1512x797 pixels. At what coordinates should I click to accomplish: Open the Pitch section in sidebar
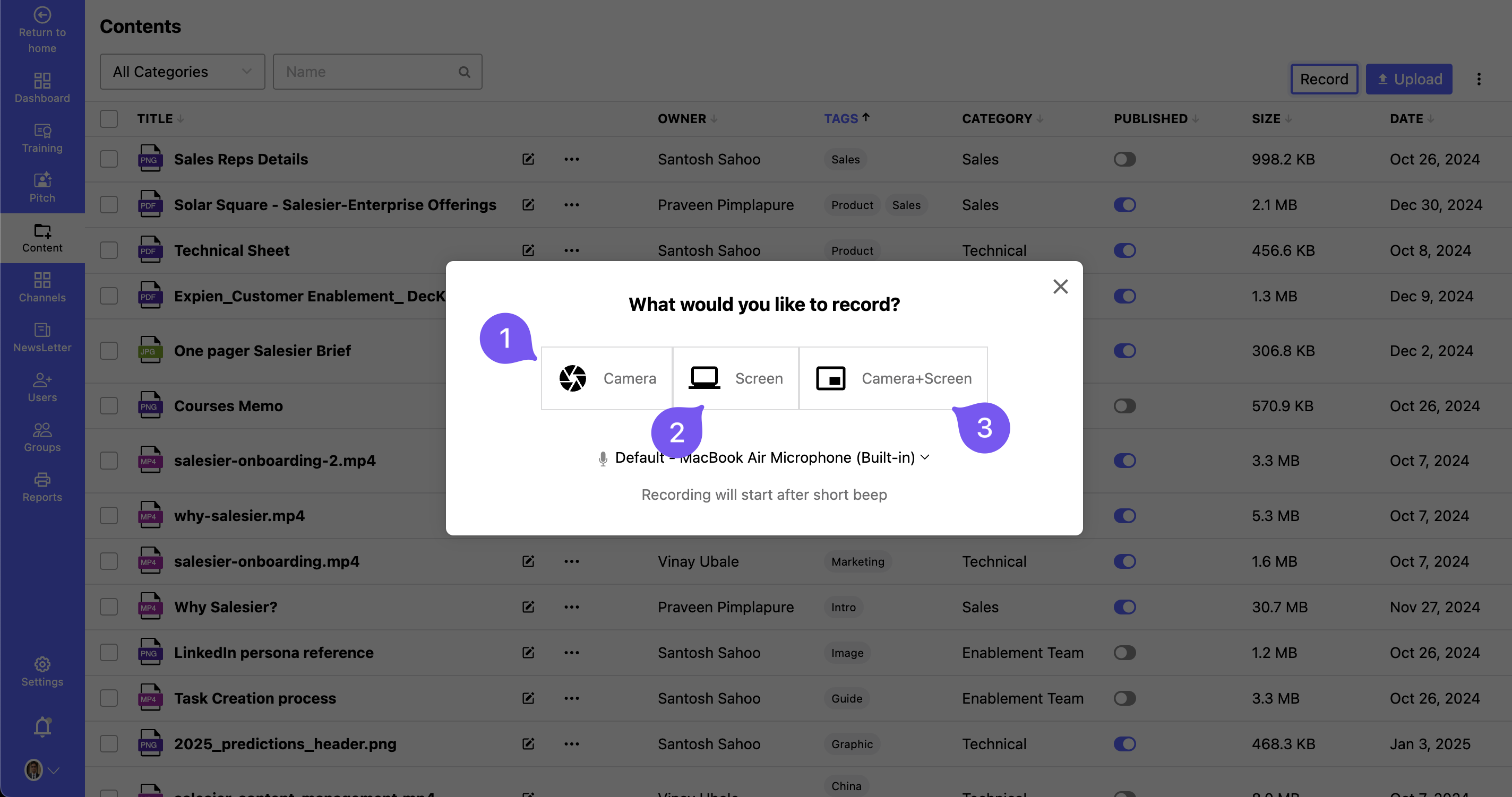coord(42,188)
